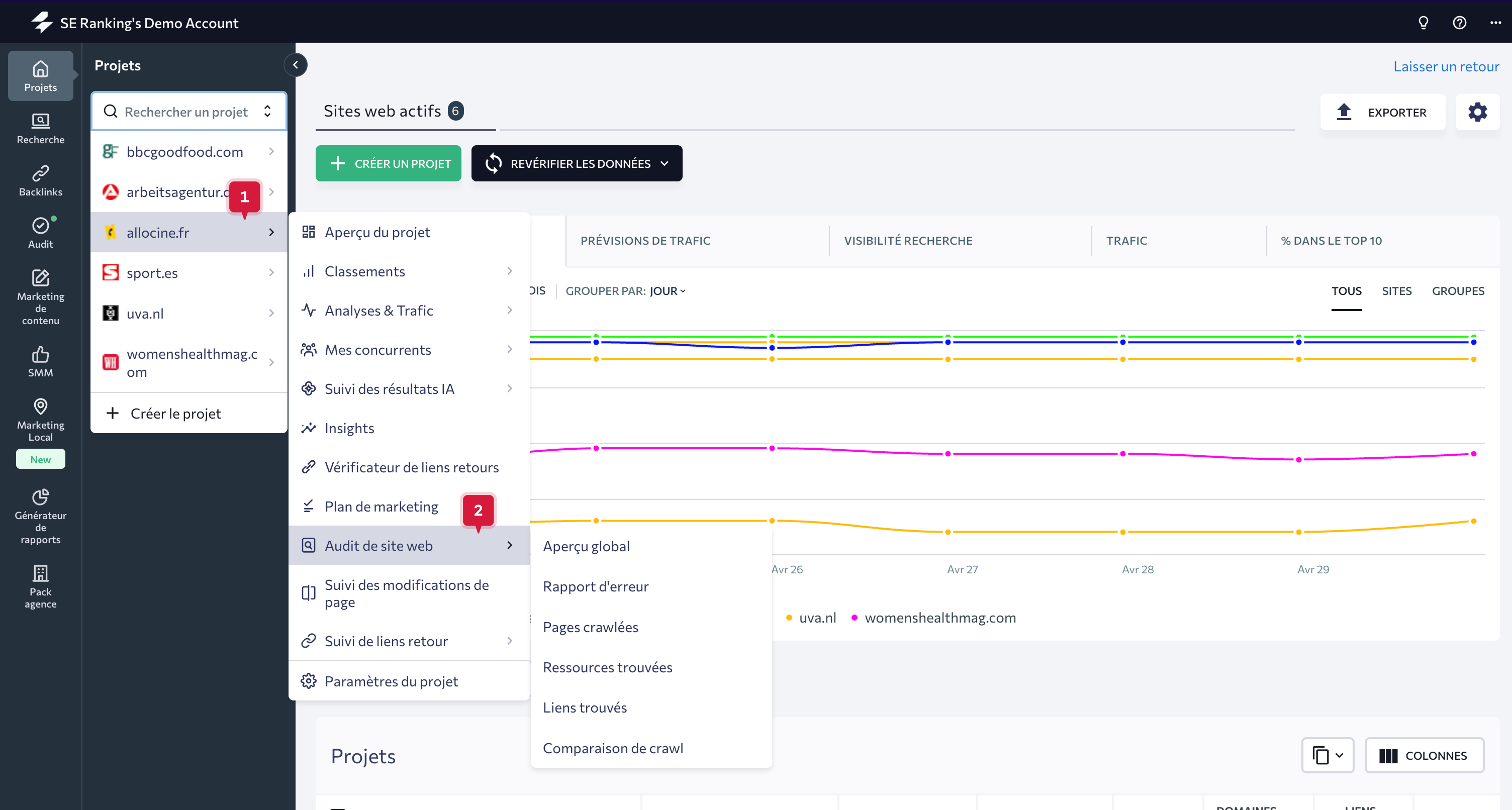Switch to the Tous tab

click(x=1346, y=291)
